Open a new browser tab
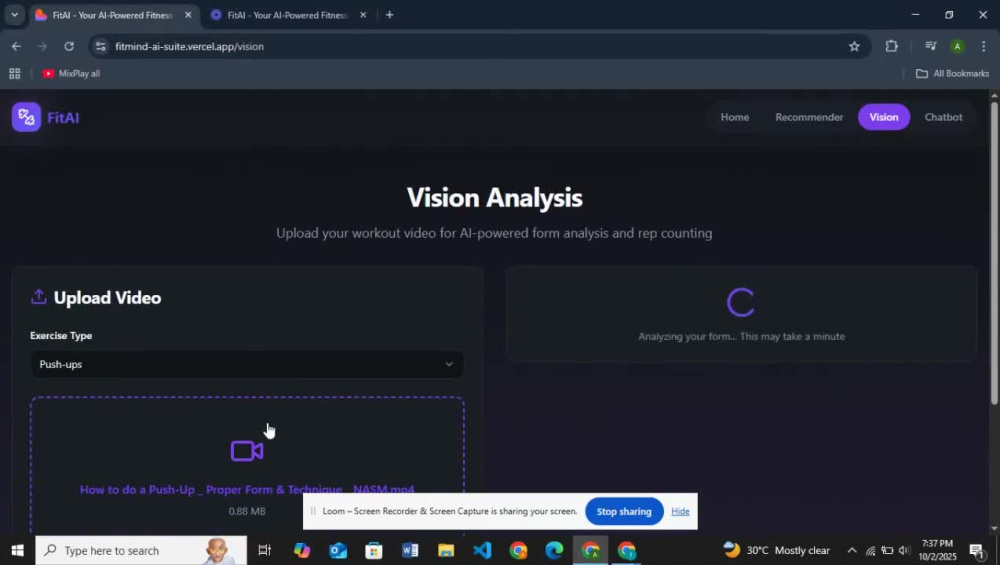 [x=389, y=15]
